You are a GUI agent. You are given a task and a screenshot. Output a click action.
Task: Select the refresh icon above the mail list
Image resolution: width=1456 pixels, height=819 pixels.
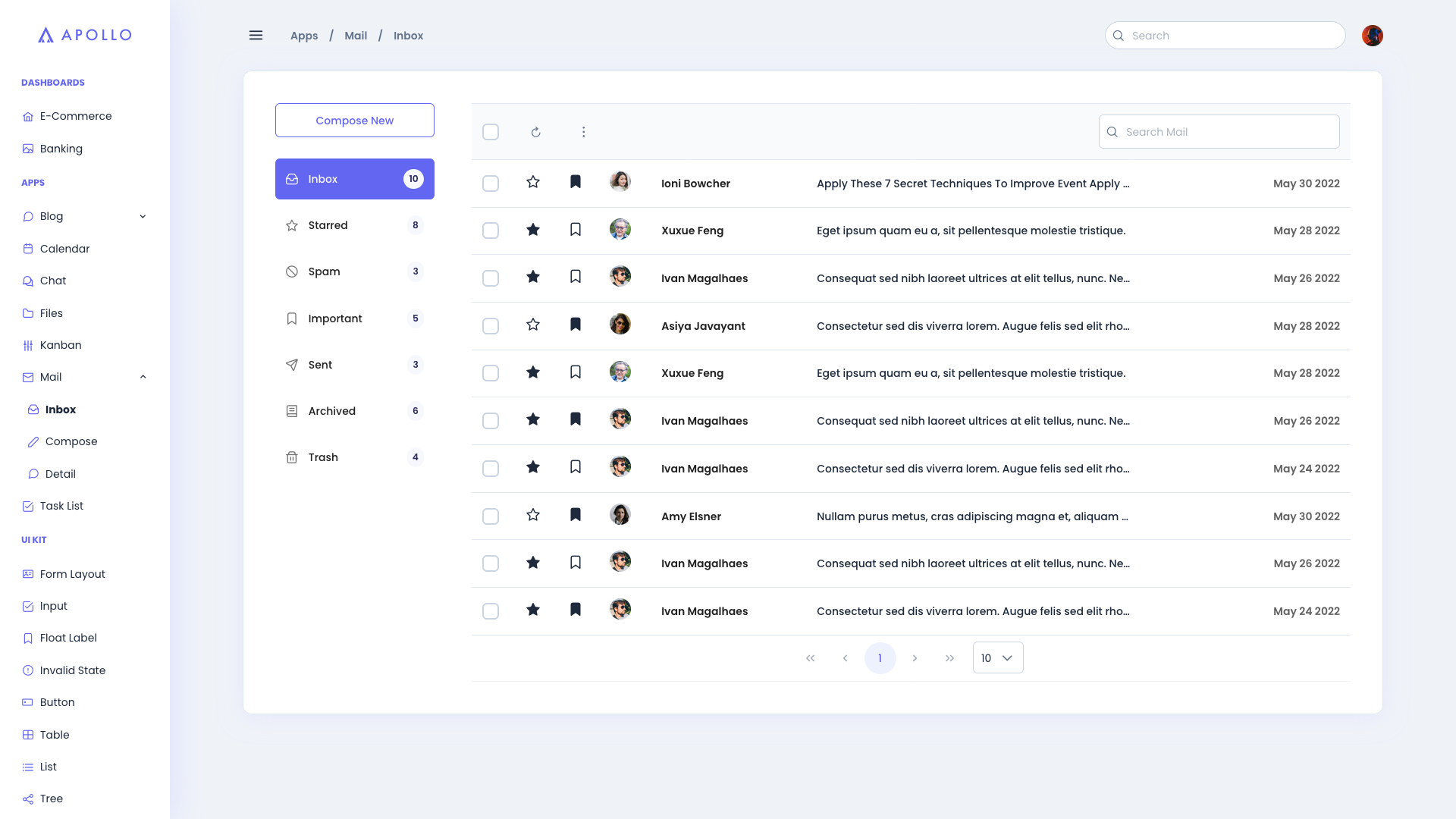[x=536, y=131]
